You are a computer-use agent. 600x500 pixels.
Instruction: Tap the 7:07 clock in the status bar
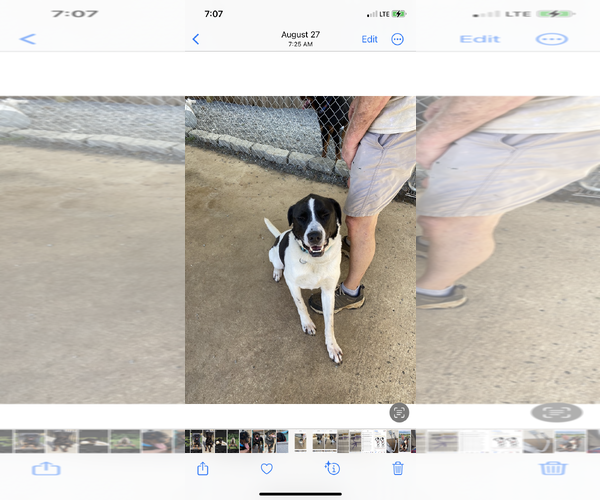click(214, 14)
